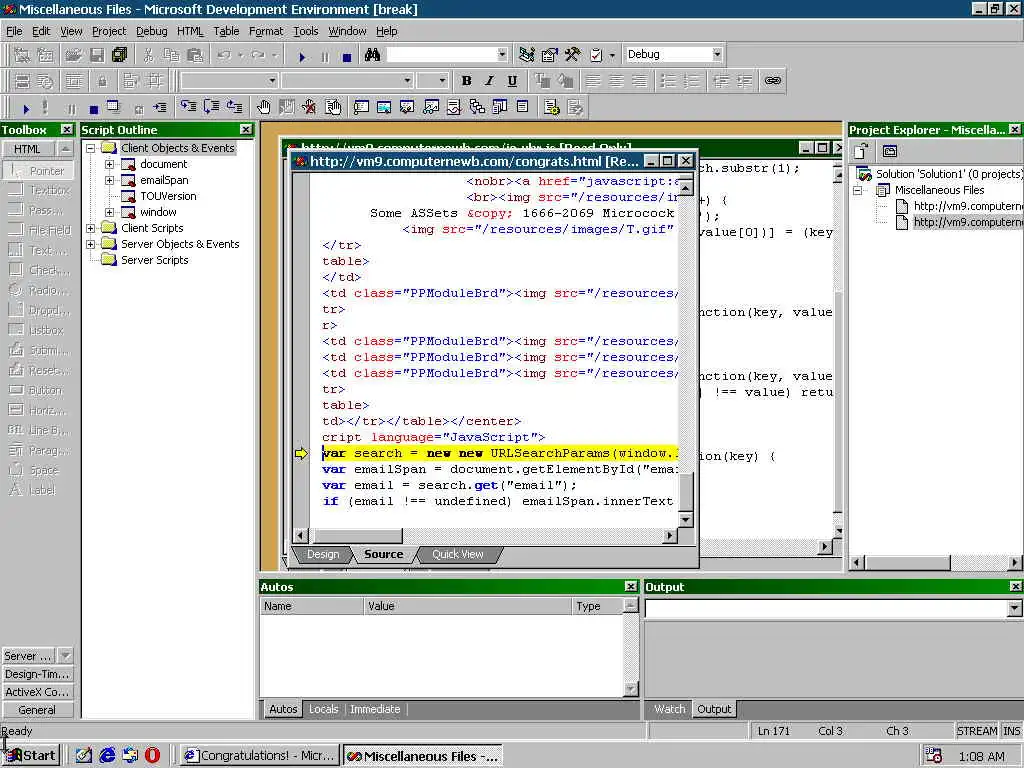Select TOUVersion in Script Outline
This screenshot has height=768, width=1024.
tap(168, 196)
